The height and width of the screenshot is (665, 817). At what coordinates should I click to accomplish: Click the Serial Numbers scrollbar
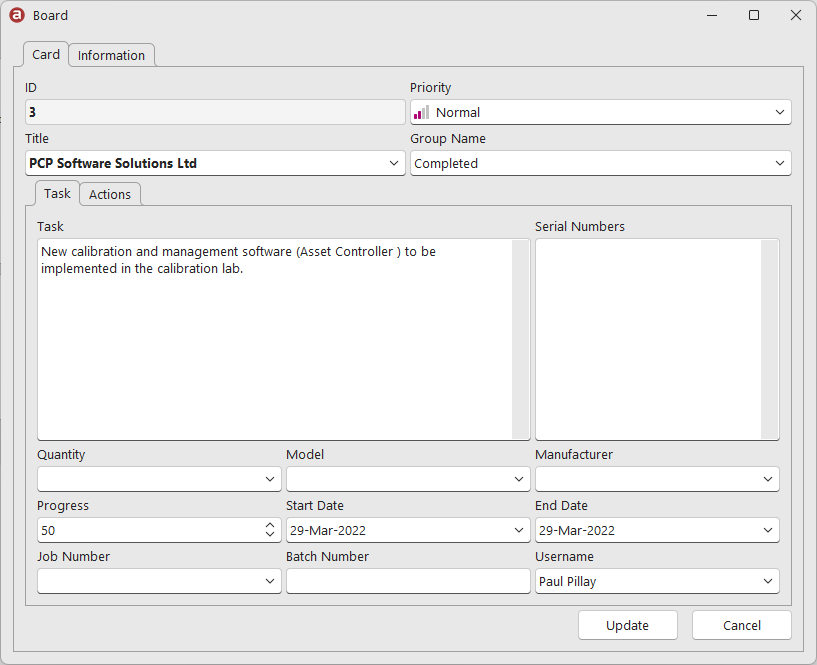(769, 339)
